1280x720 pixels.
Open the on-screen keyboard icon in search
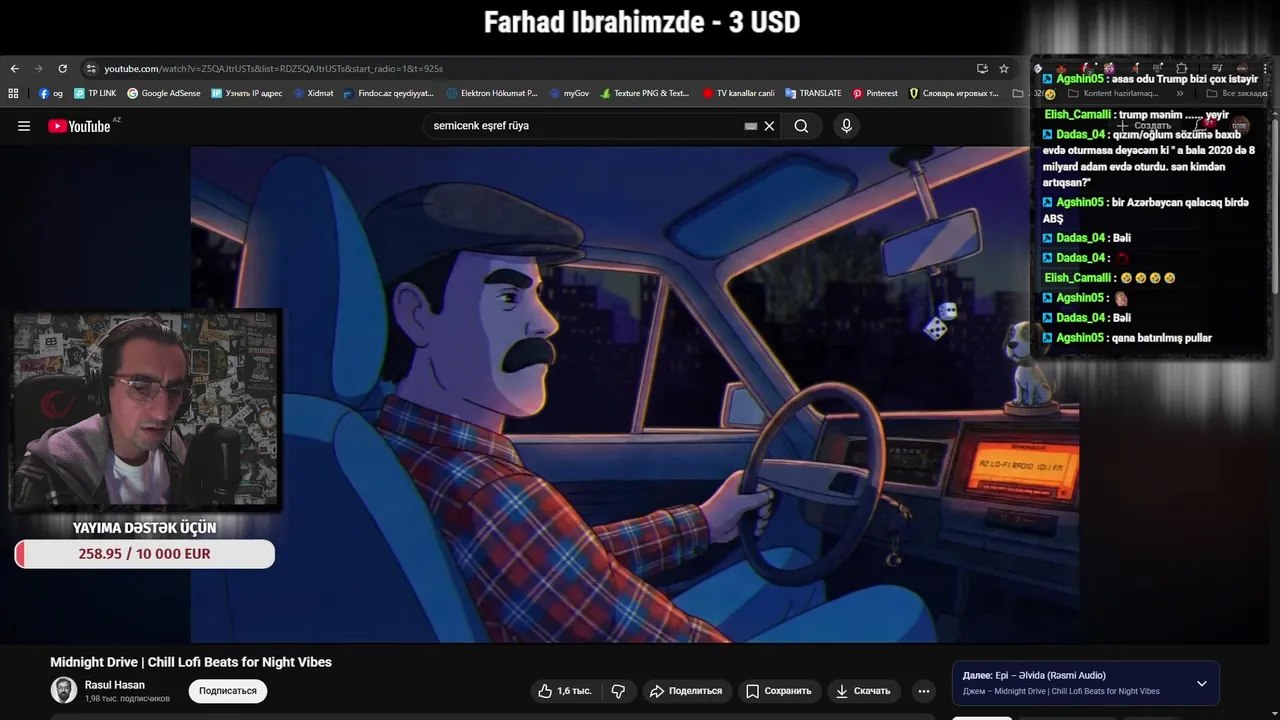tap(751, 126)
